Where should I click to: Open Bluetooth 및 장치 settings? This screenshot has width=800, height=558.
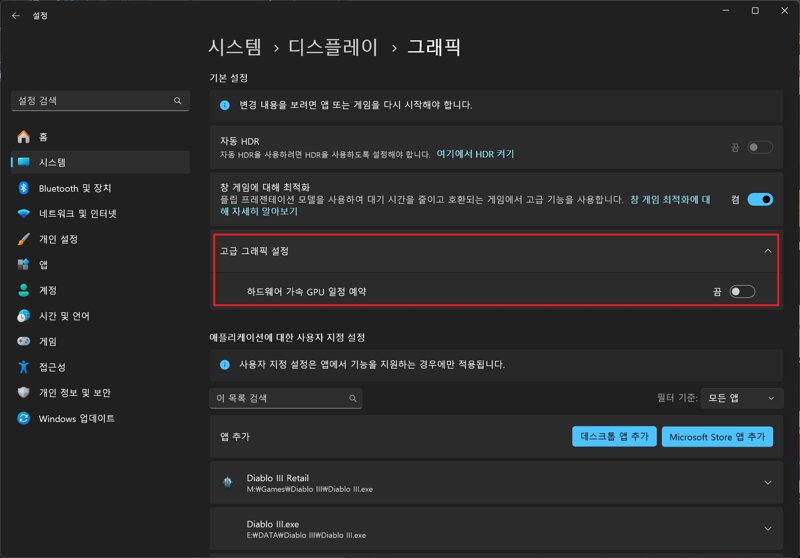point(101,188)
